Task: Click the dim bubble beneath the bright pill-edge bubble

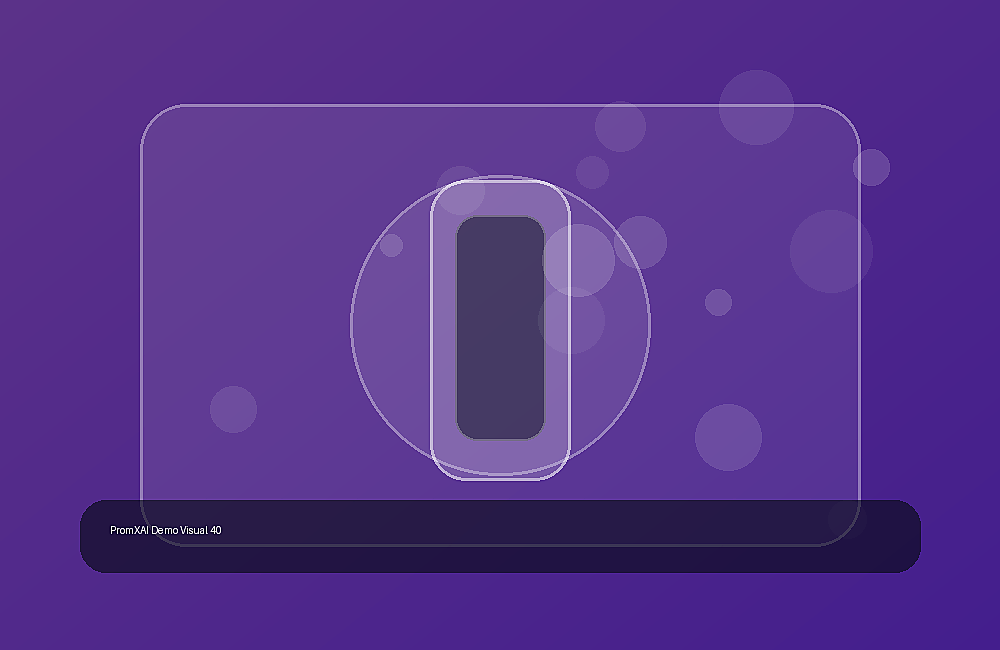Action: (571, 320)
